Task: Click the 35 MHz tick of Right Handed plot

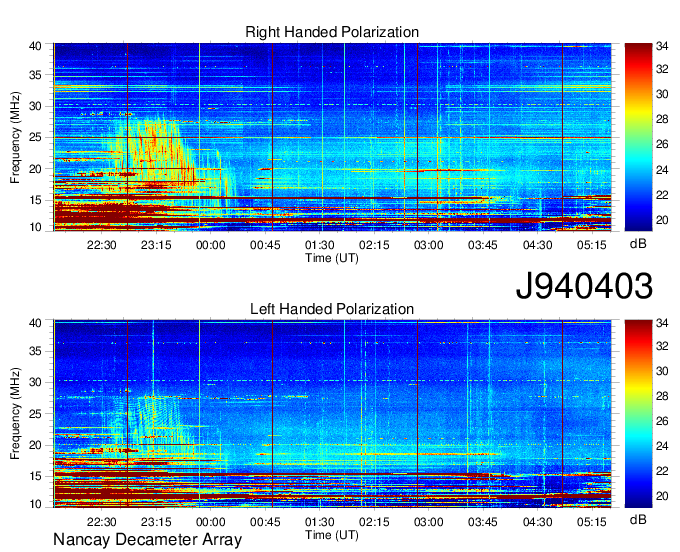Action: pyautogui.click(x=35, y=75)
